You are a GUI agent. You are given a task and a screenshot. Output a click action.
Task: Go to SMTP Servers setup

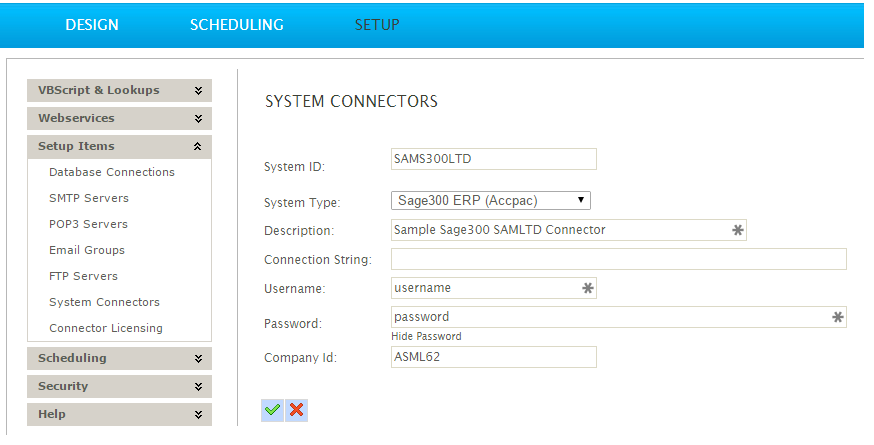tap(89, 198)
